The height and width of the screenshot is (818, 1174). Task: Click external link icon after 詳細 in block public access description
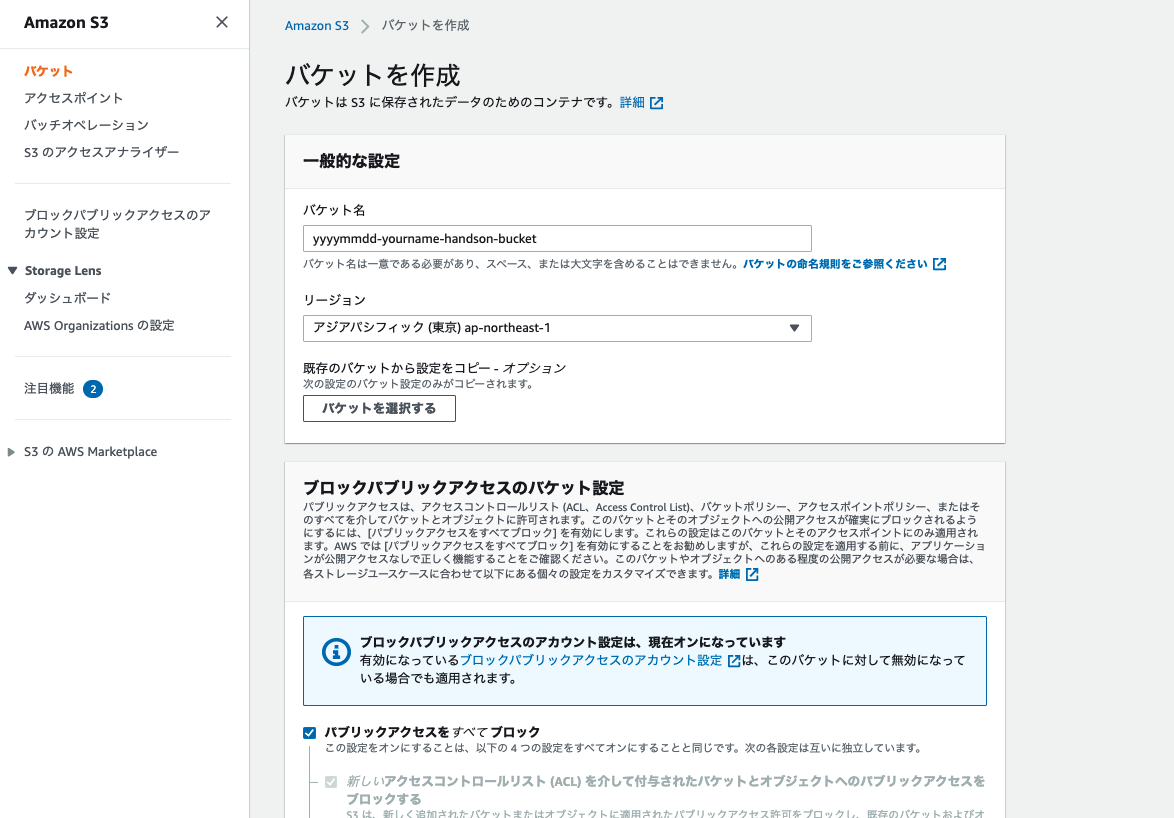pos(752,574)
